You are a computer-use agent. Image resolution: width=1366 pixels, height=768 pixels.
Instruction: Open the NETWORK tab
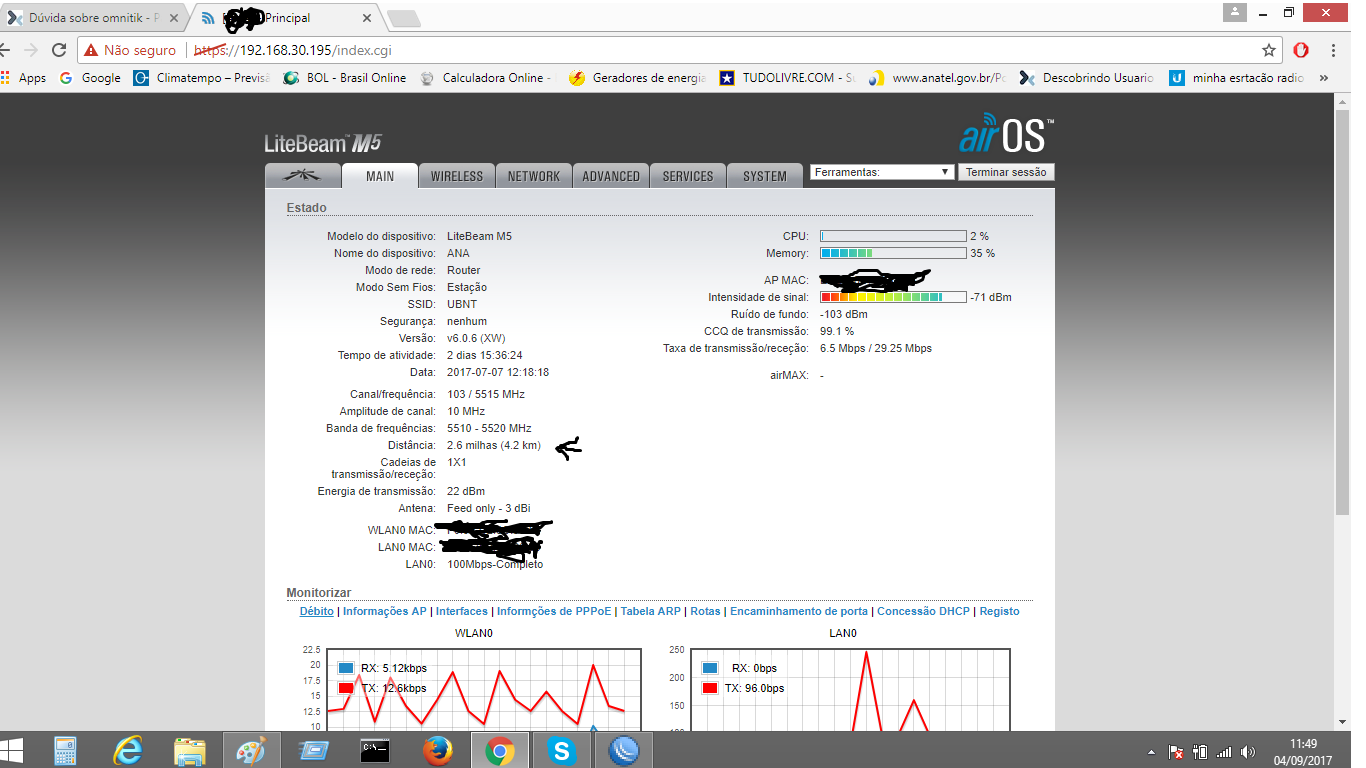(x=534, y=176)
